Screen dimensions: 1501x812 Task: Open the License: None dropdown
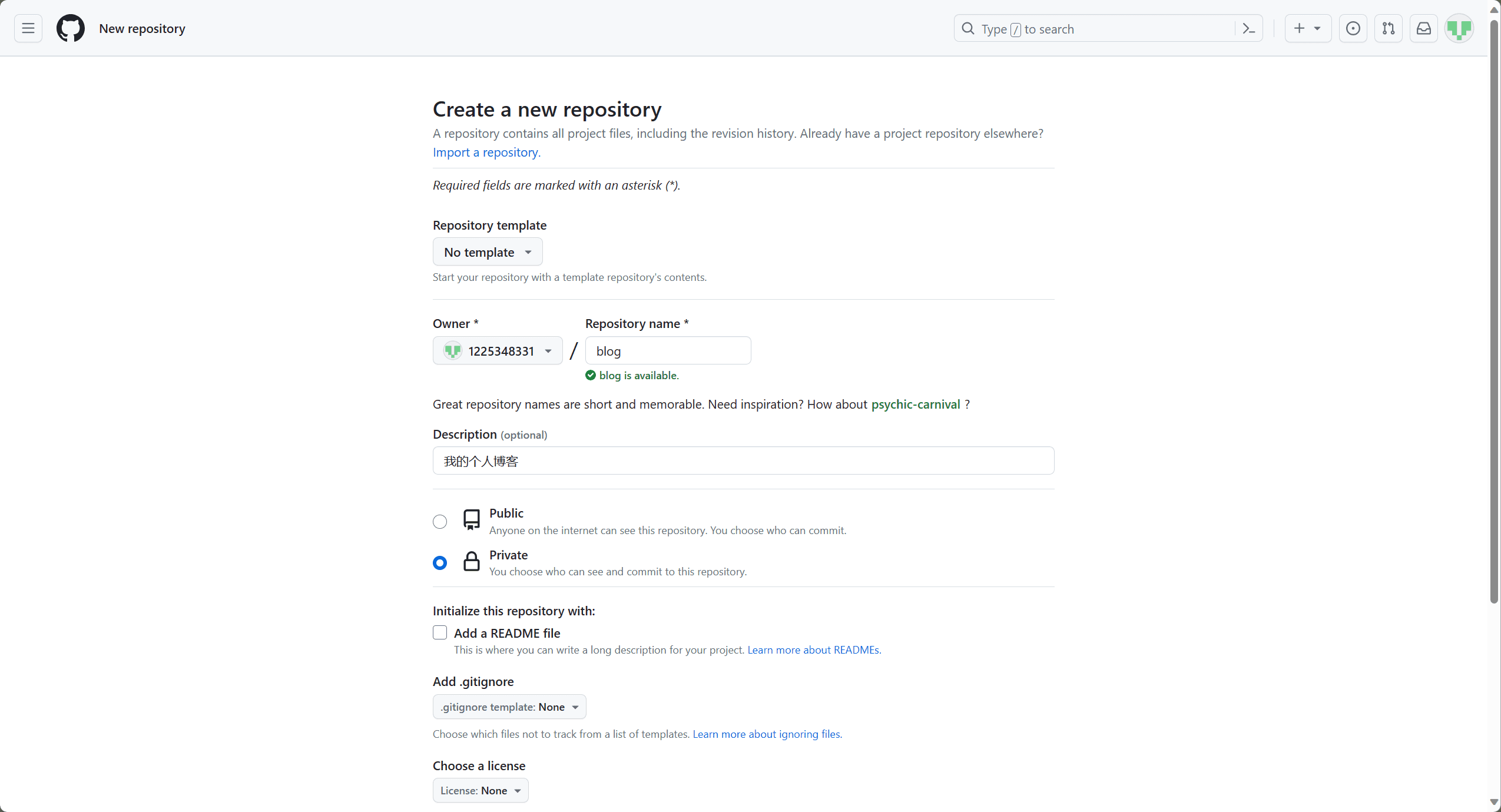pyautogui.click(x=480, y=790)
